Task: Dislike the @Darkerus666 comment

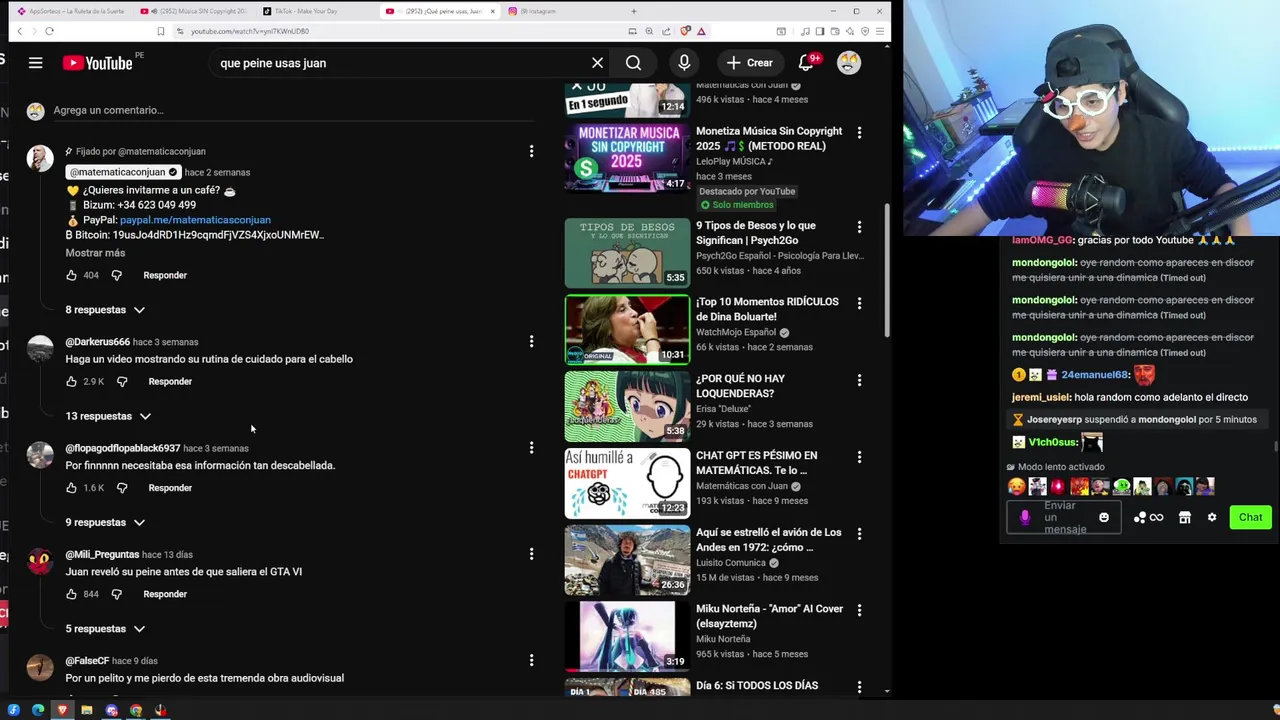Action: [x=122, y=381]
